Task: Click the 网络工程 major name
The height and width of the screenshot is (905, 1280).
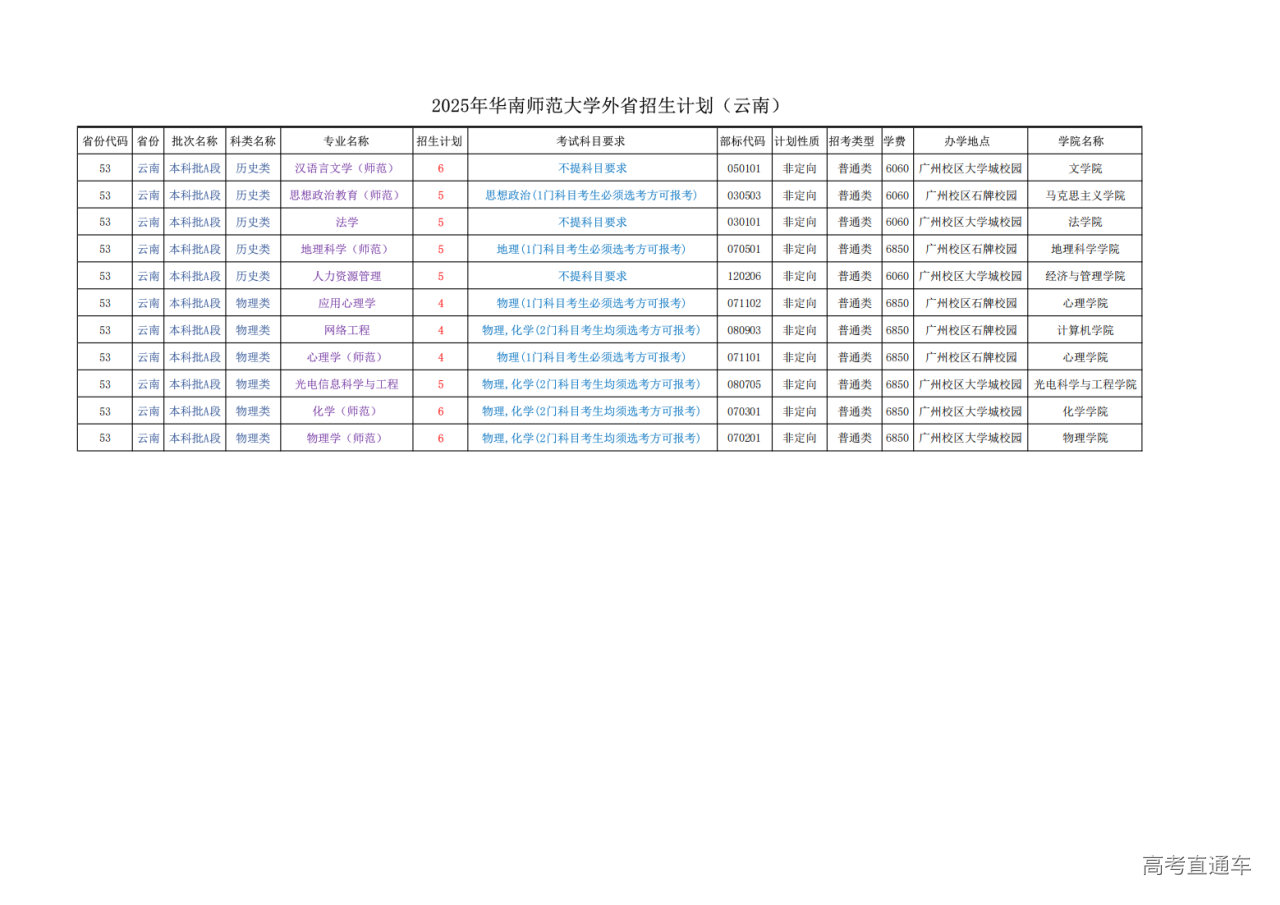Action: pos(346,330)
